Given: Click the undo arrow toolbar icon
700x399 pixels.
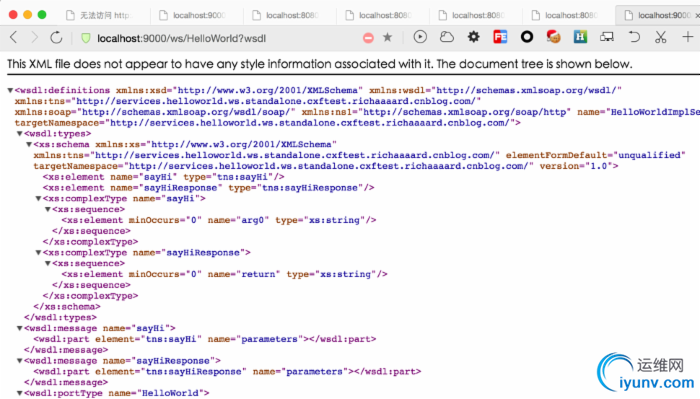Looking at the screenshot, I should [634, 37].
